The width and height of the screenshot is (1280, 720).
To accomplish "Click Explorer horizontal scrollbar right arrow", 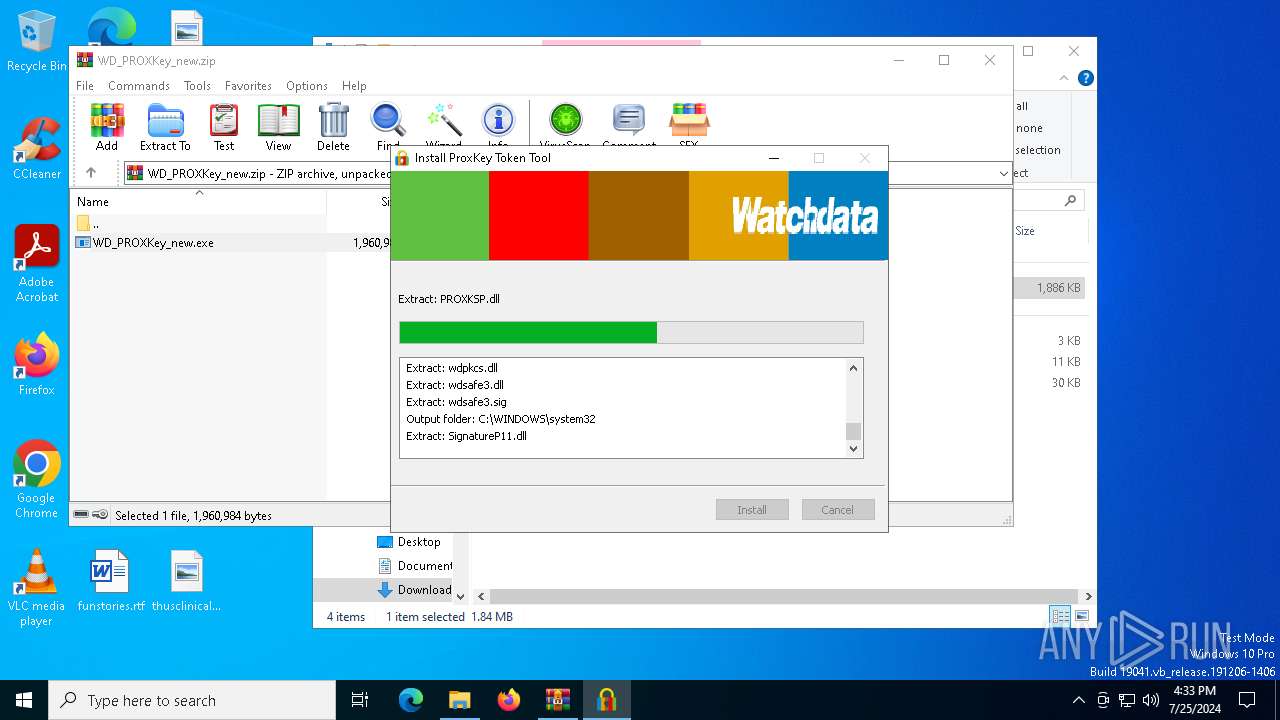I will 1088,596.
